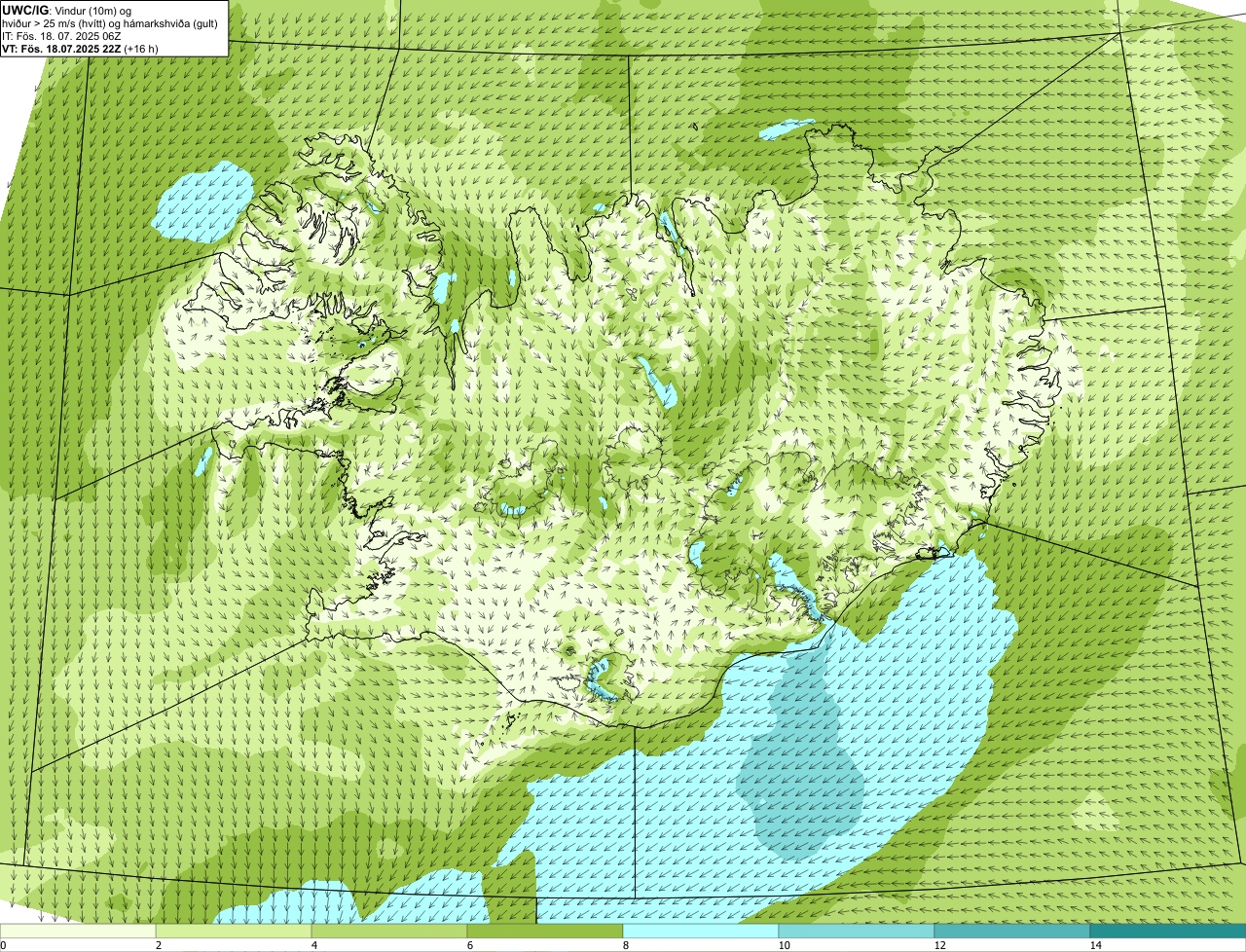
Task: Click the 10–12 teal legend swatch
Action: (x=857, y=931)
